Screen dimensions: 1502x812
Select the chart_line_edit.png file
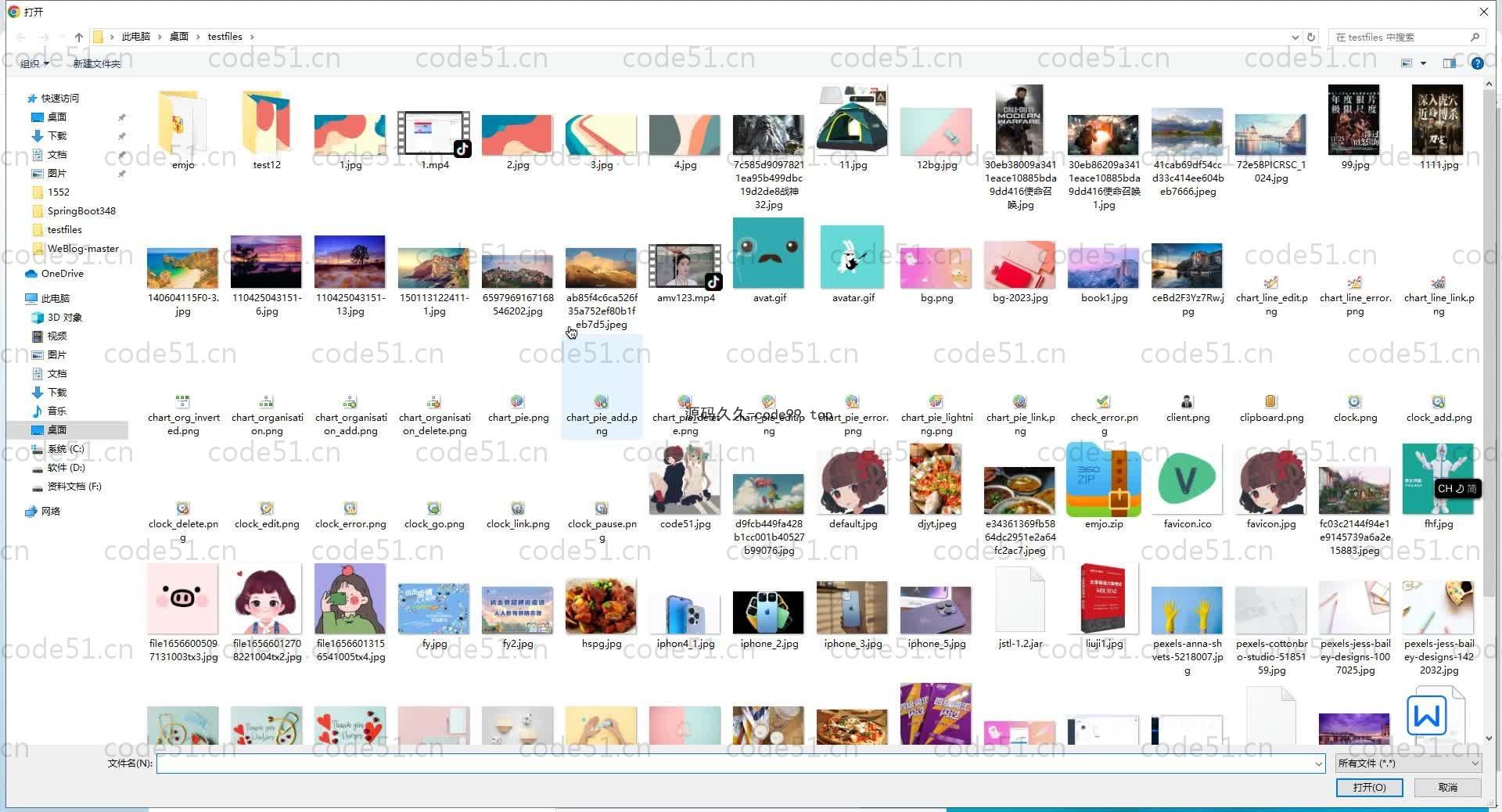click(1271, 282)
